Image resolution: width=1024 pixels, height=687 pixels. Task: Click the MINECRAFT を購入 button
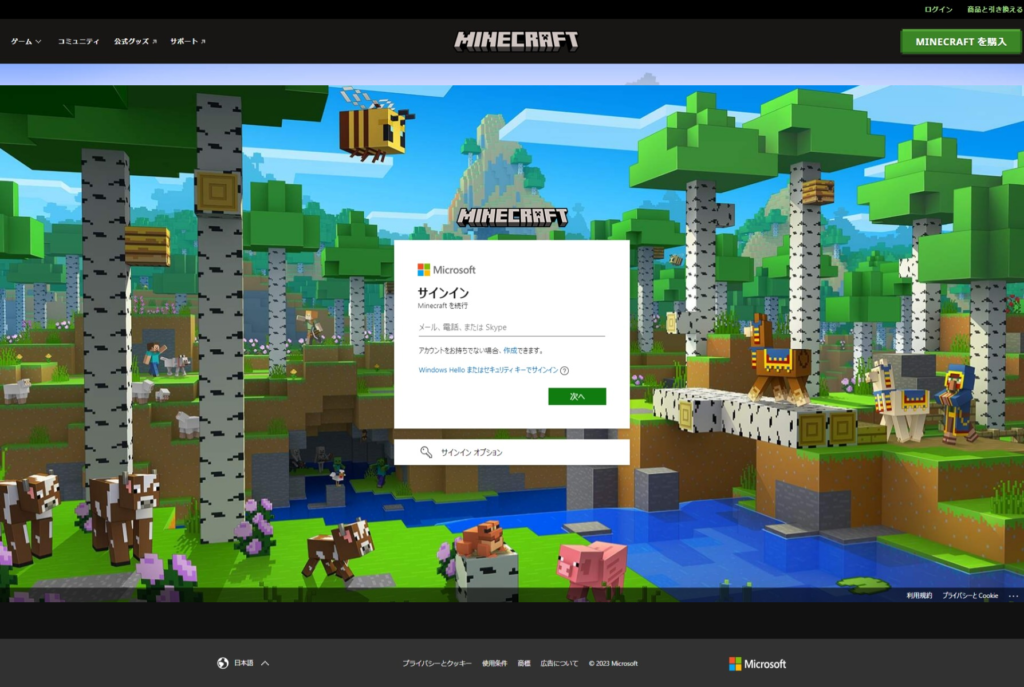(x=961, y=42)
